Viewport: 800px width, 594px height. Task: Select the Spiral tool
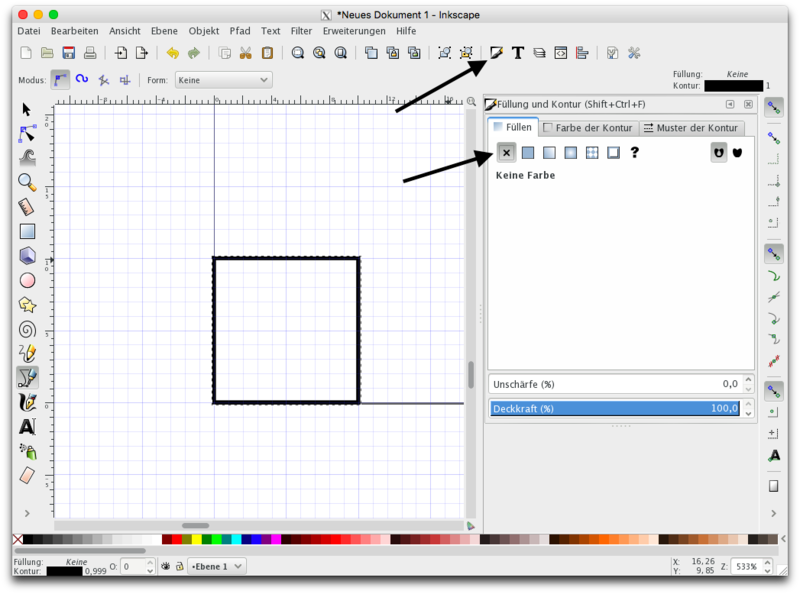pos(27,329)
